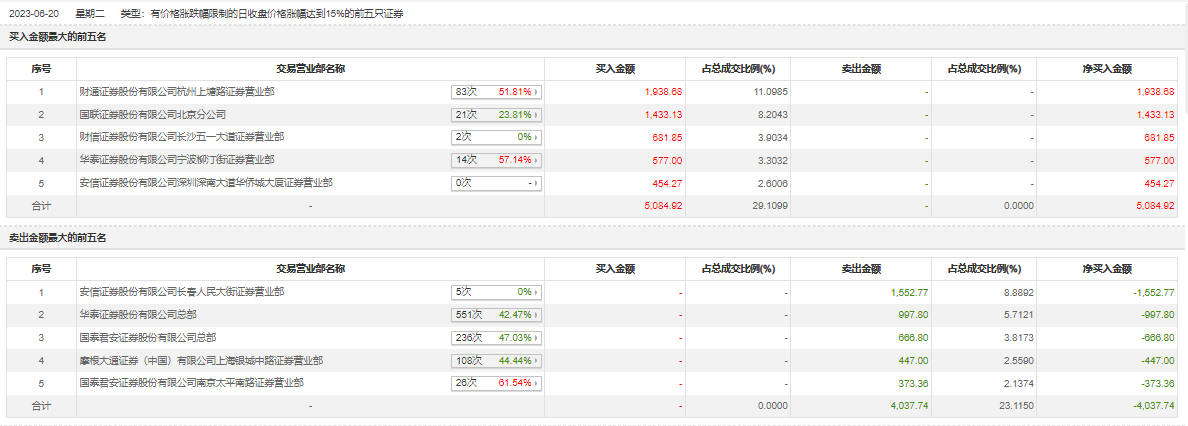Open 财通证券杭州上塘路证券营业部 link
Image resolution: width=1188 pixels, height=426 pixels.
(x=176, y=91)
